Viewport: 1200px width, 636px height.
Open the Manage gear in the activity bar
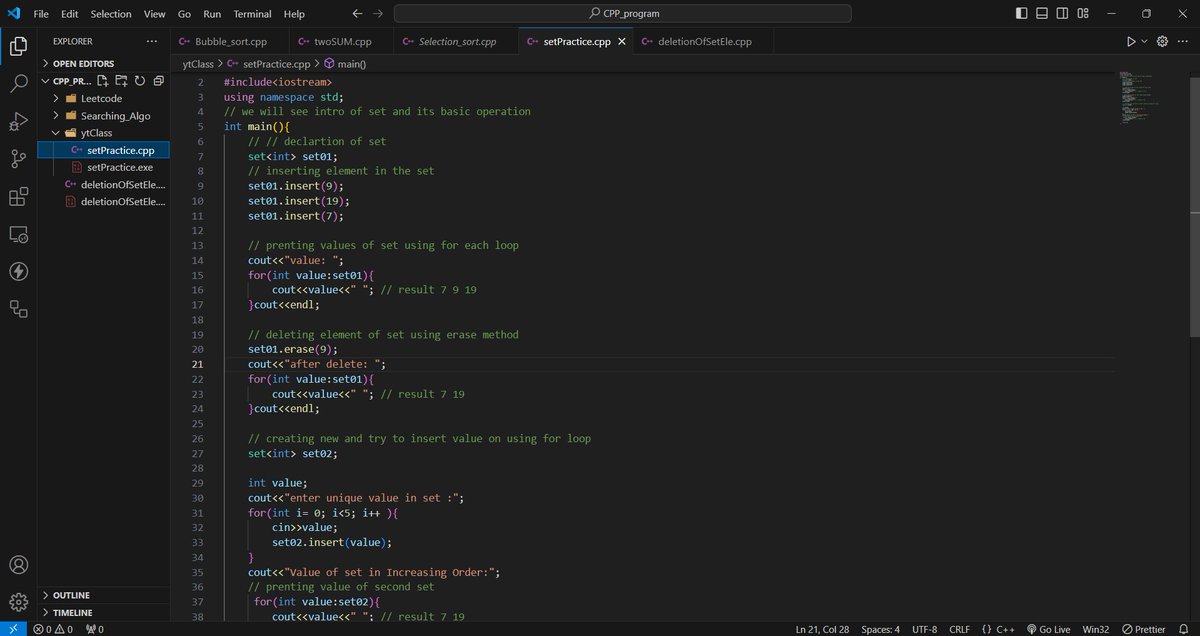coord(18,602)
